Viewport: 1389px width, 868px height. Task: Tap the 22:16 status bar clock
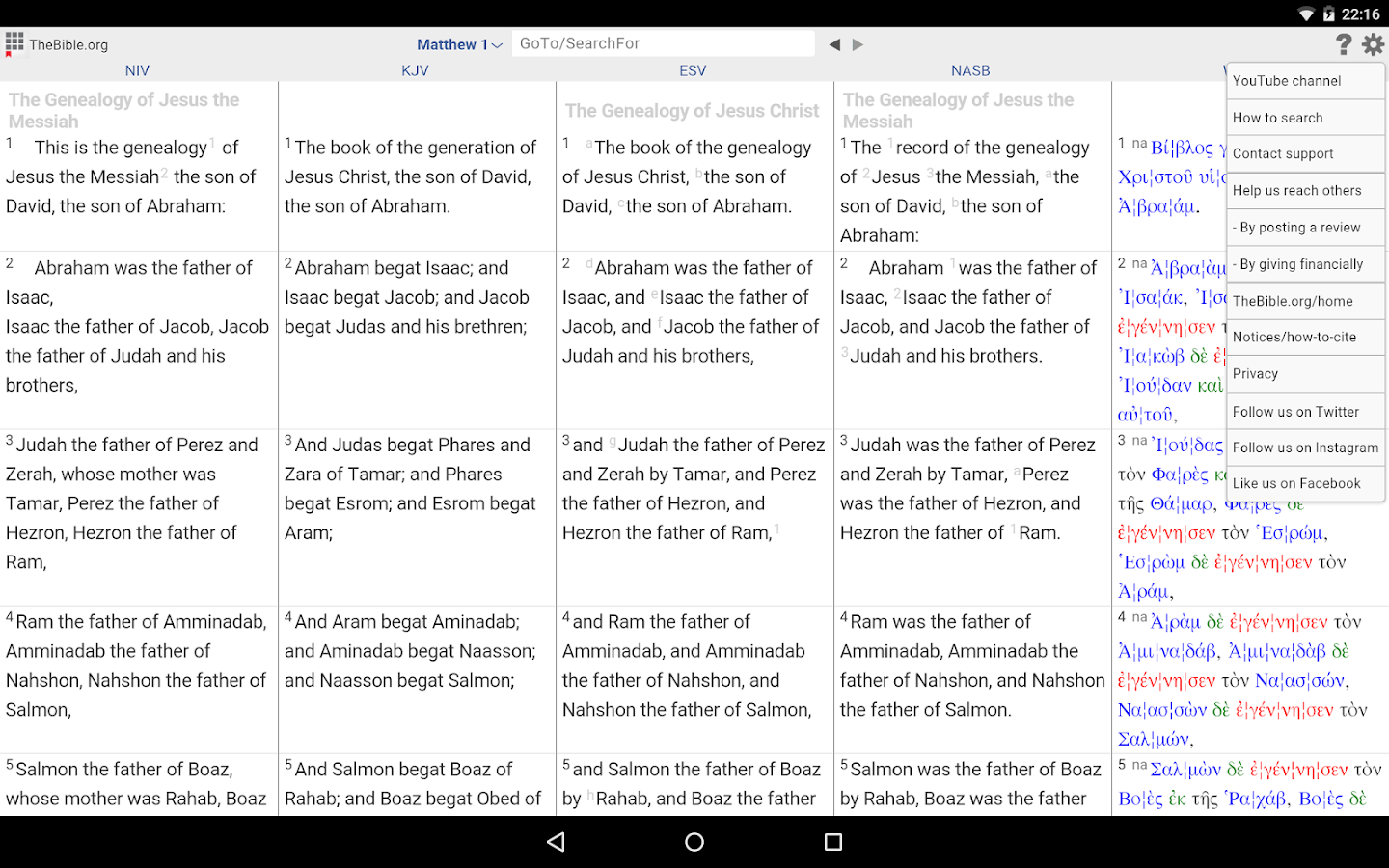pyautogui.click(x=1360, y=14)
